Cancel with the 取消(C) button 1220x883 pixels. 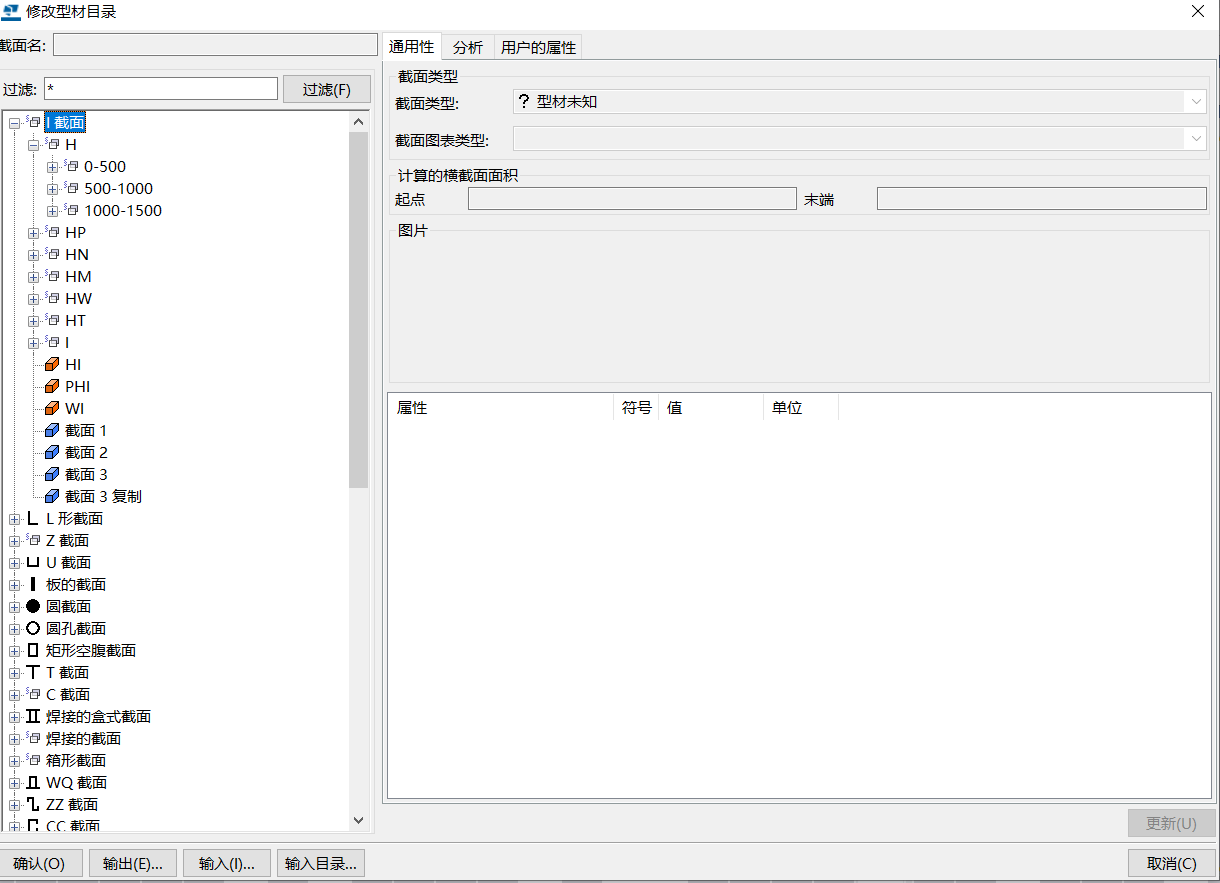click(1172, 864)
